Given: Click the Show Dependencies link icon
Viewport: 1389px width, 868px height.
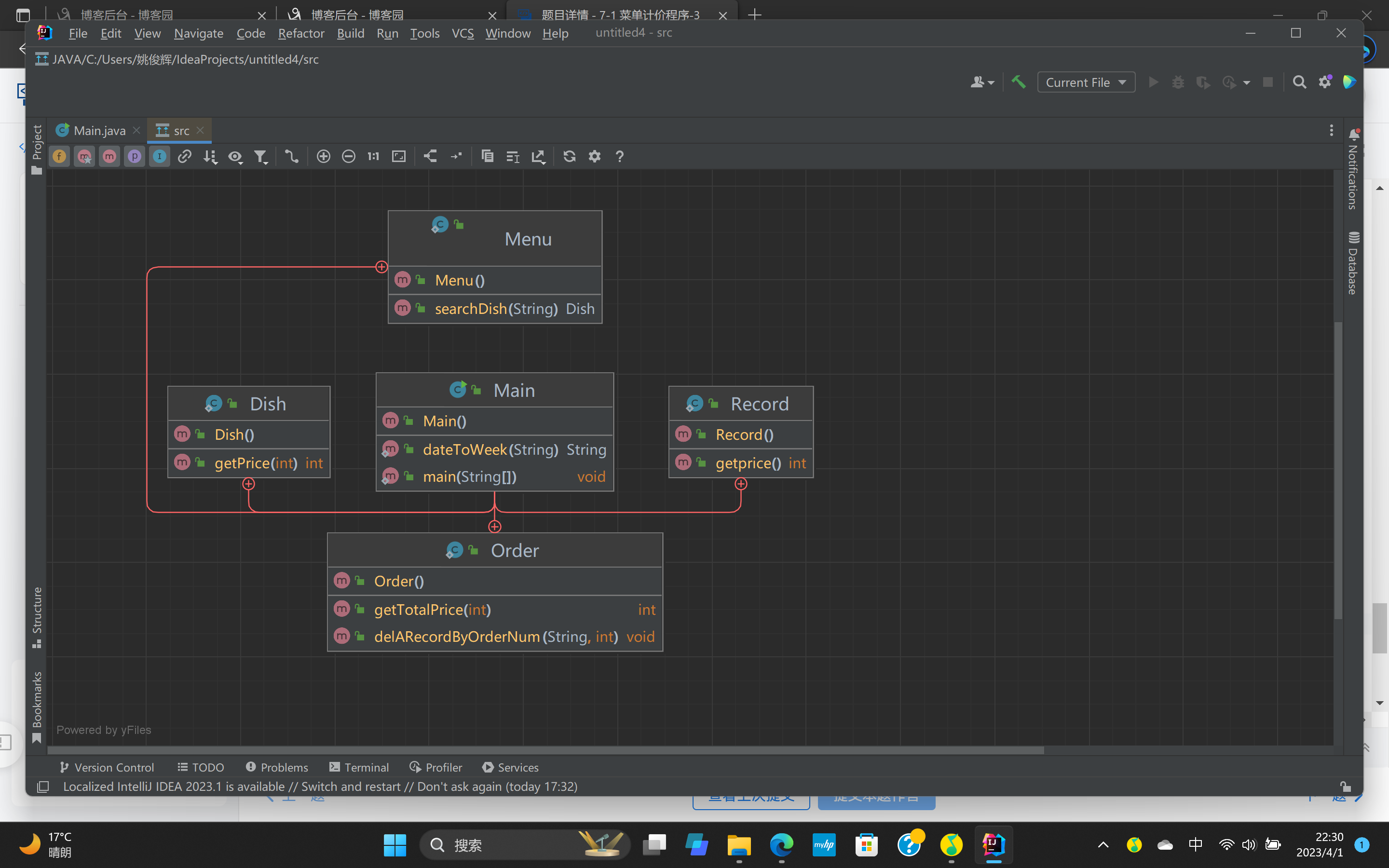Looking at the screenshot, I should (184, 156).
